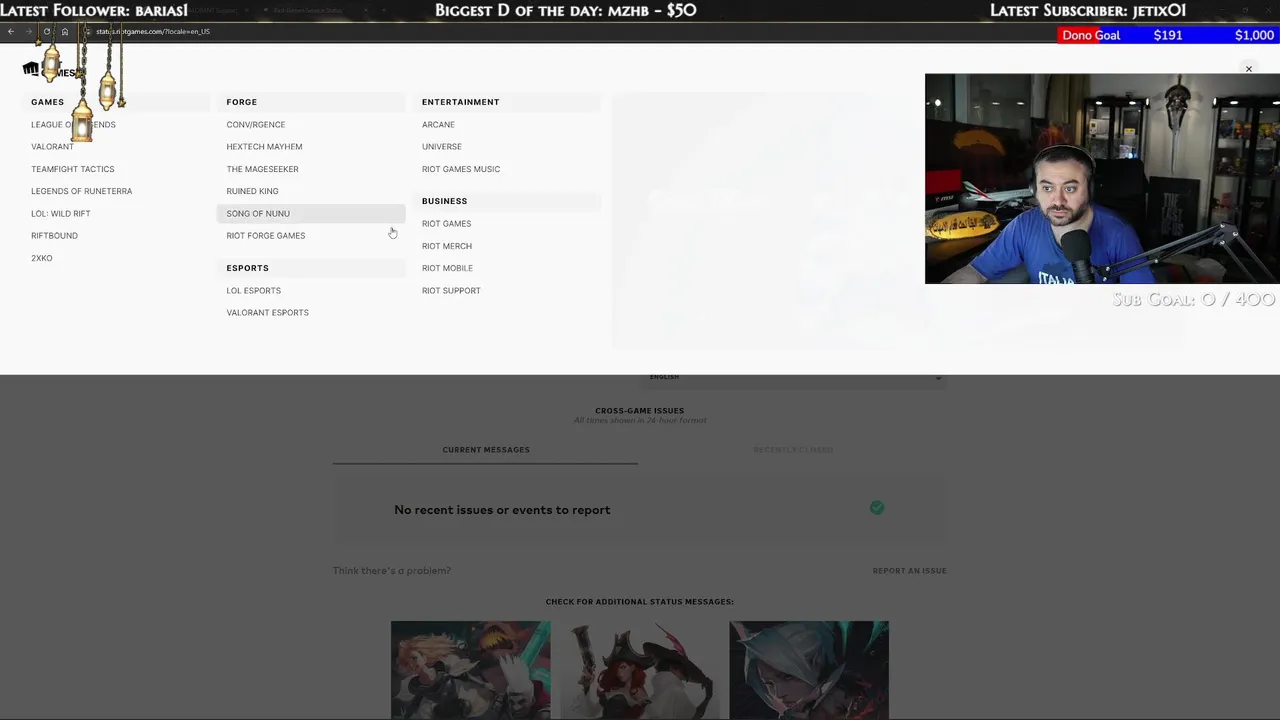Click 'No recent issues or events' message
The image size is (1280, 720).
(502, 510)
